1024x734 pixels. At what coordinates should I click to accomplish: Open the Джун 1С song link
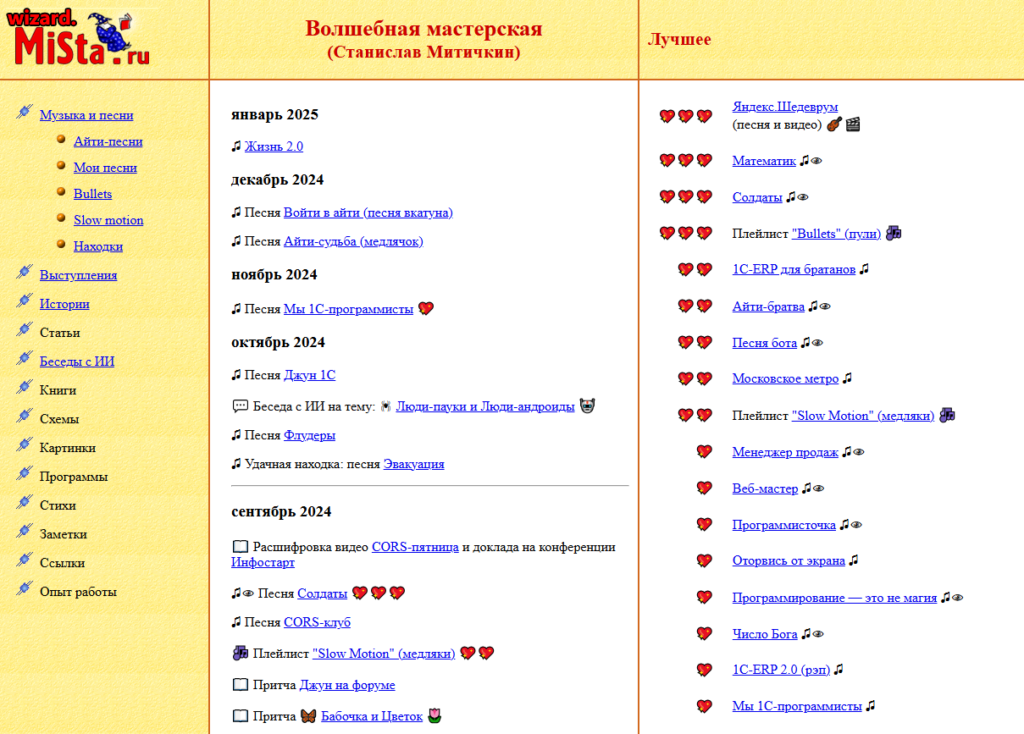tap(309, 375)
